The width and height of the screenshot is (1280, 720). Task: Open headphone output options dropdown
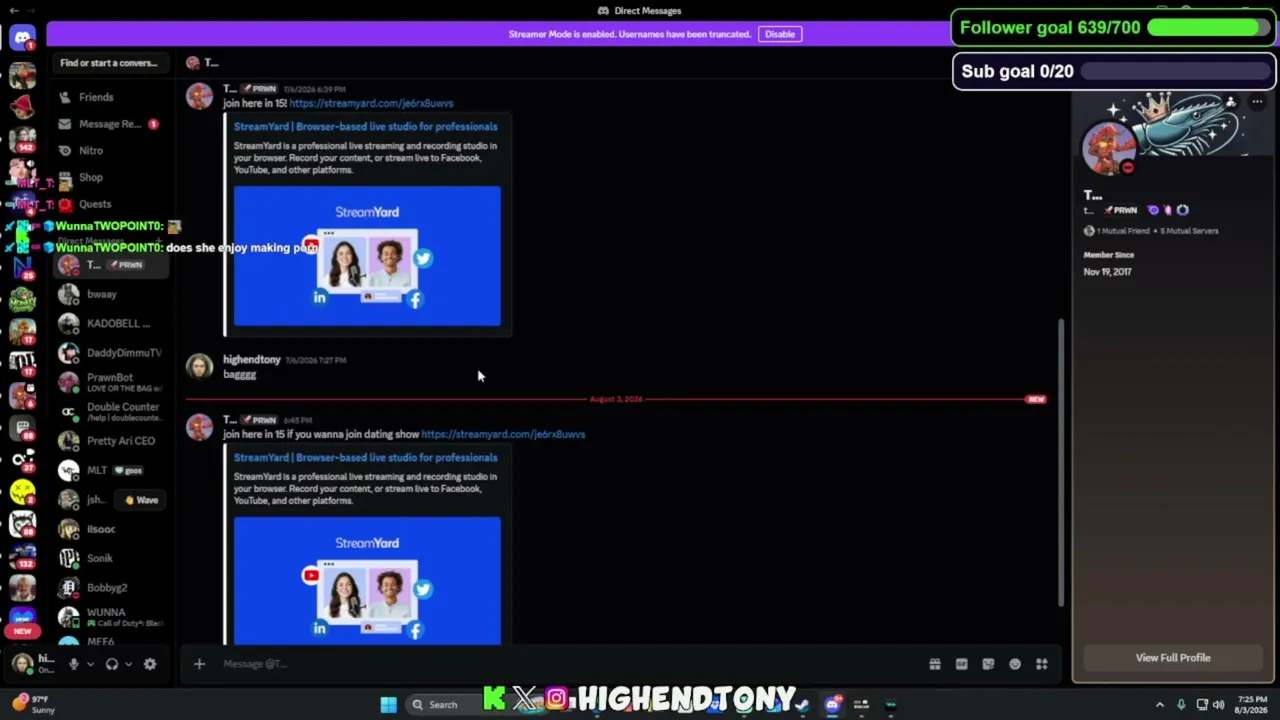(x=128, y=664)
